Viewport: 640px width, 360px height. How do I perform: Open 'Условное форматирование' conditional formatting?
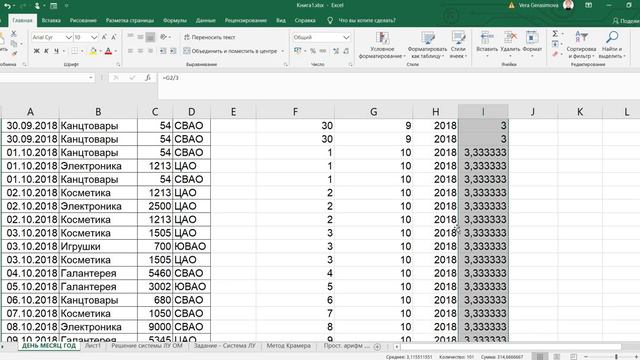pos(382,45)
